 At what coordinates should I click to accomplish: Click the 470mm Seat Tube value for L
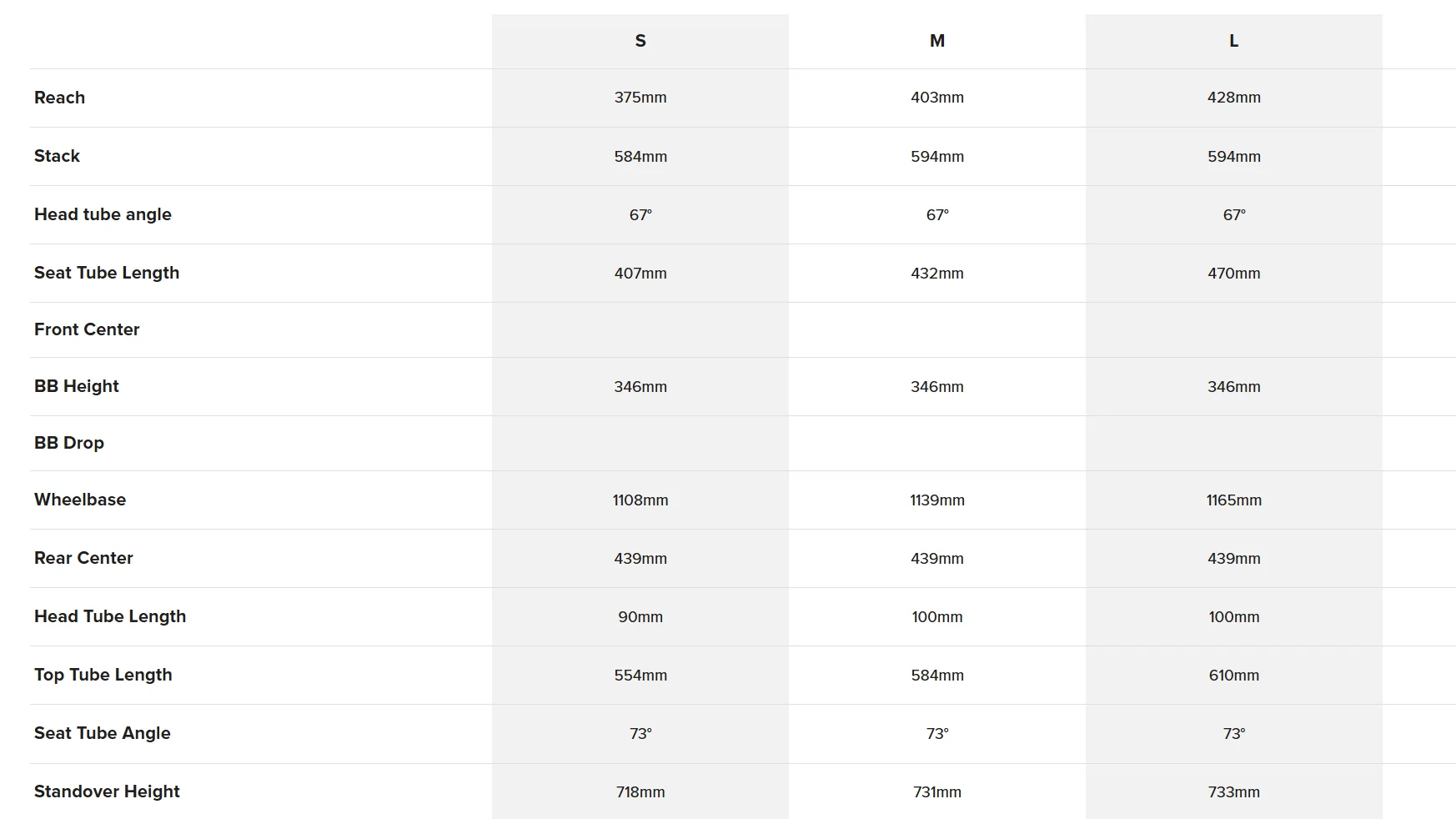tap(1234, 274)
